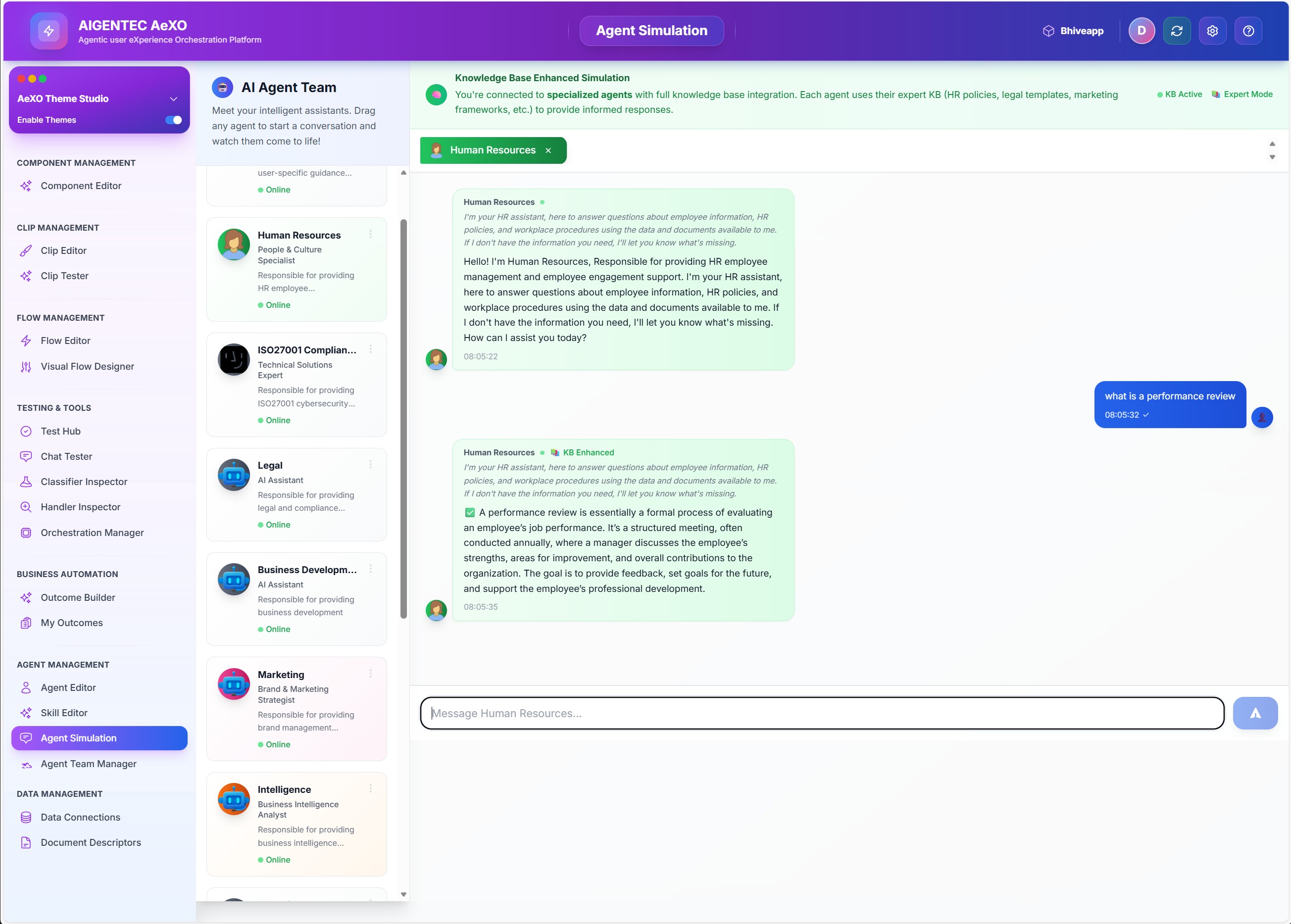
Task: Toggle the KB Active status
Action: (x=1180, y=94)
